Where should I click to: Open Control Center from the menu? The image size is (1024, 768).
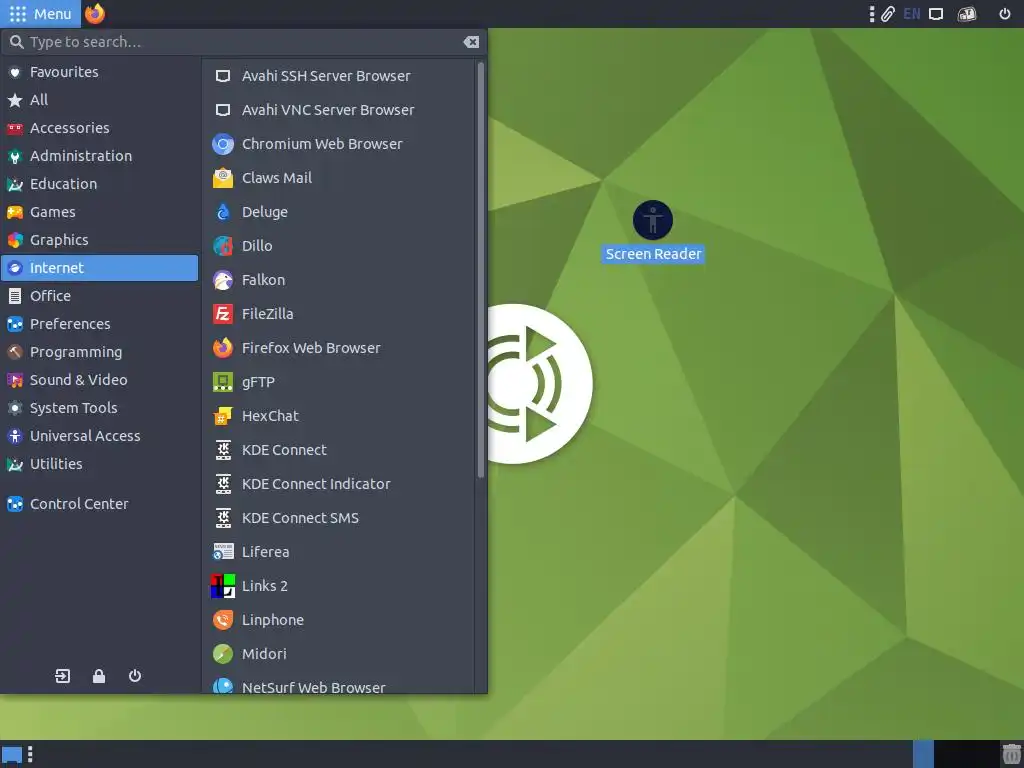pos(99,504)
